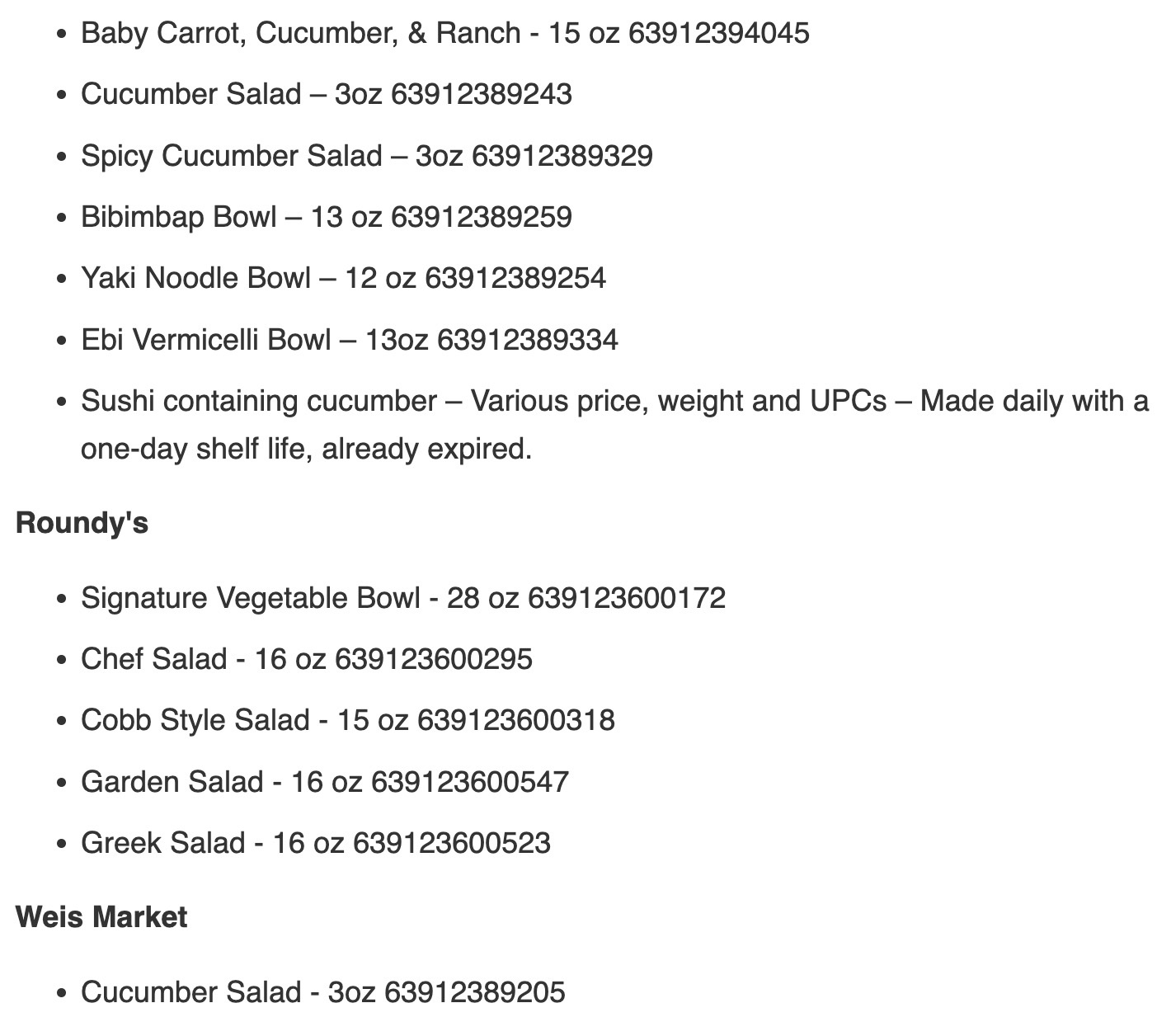The width and height of the screenshot is (1171, 1036).
Task: Click the Sushi containing cucumber line
Action: click(614, 401)
